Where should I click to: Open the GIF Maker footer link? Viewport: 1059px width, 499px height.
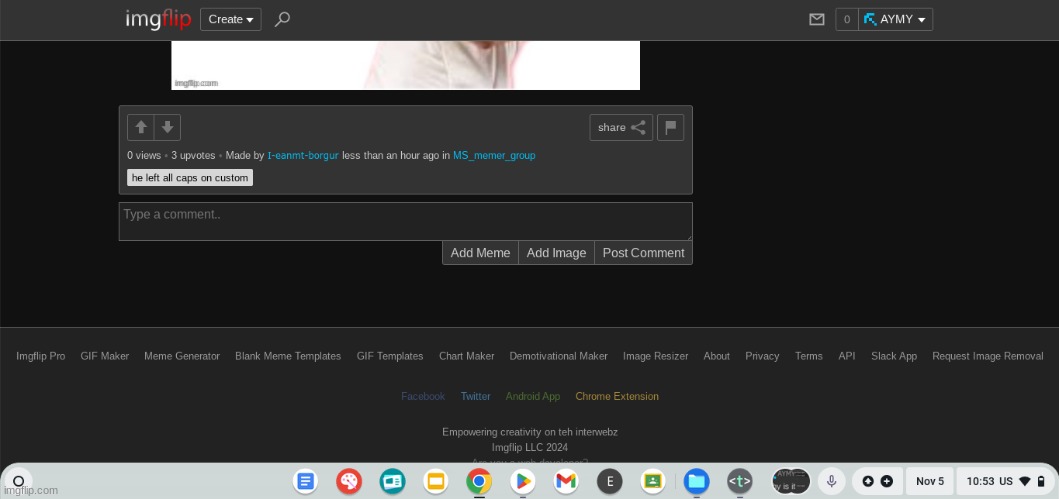coord(105,356)
